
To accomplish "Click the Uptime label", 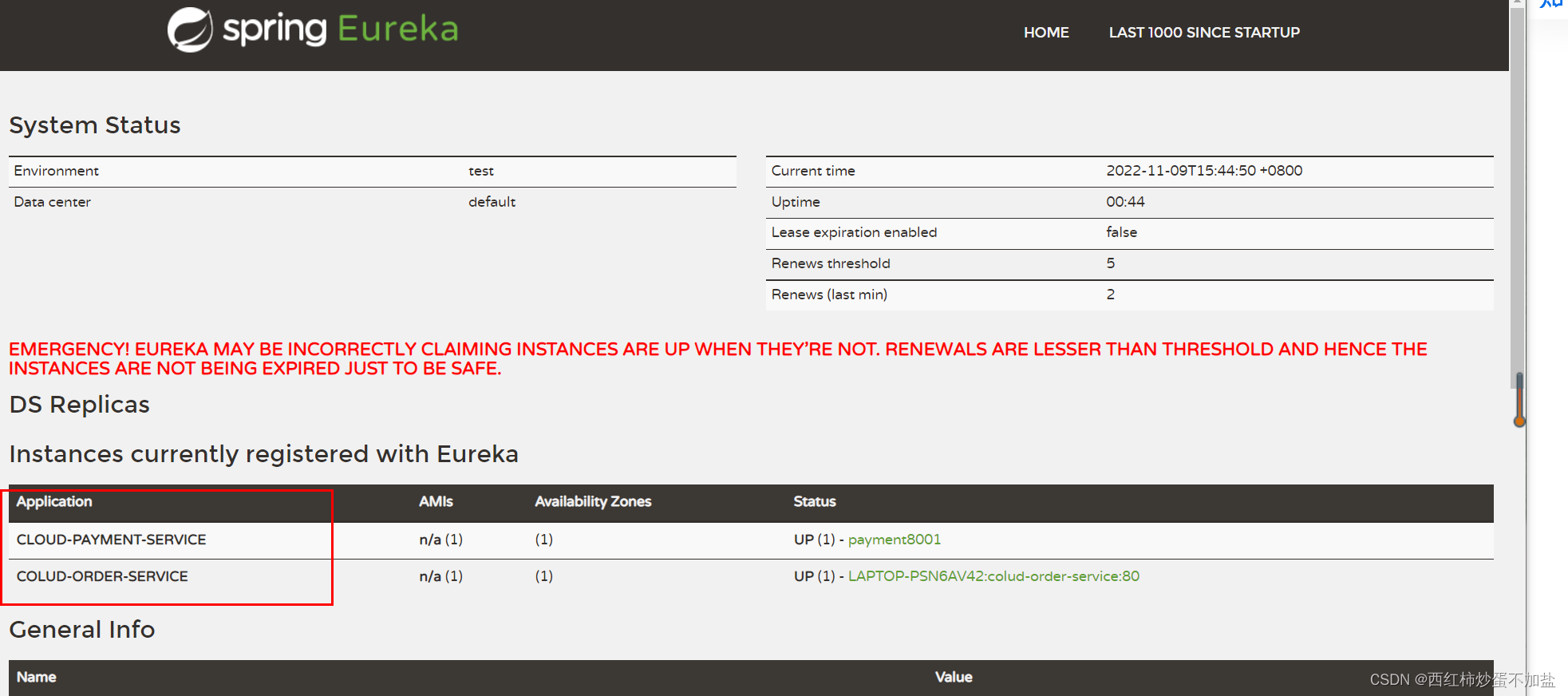I will point(796,202).
